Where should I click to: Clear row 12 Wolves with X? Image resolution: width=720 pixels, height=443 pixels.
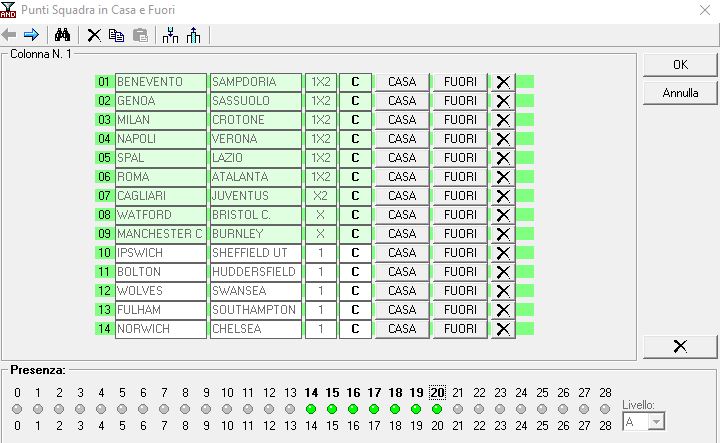coord(503,291)
